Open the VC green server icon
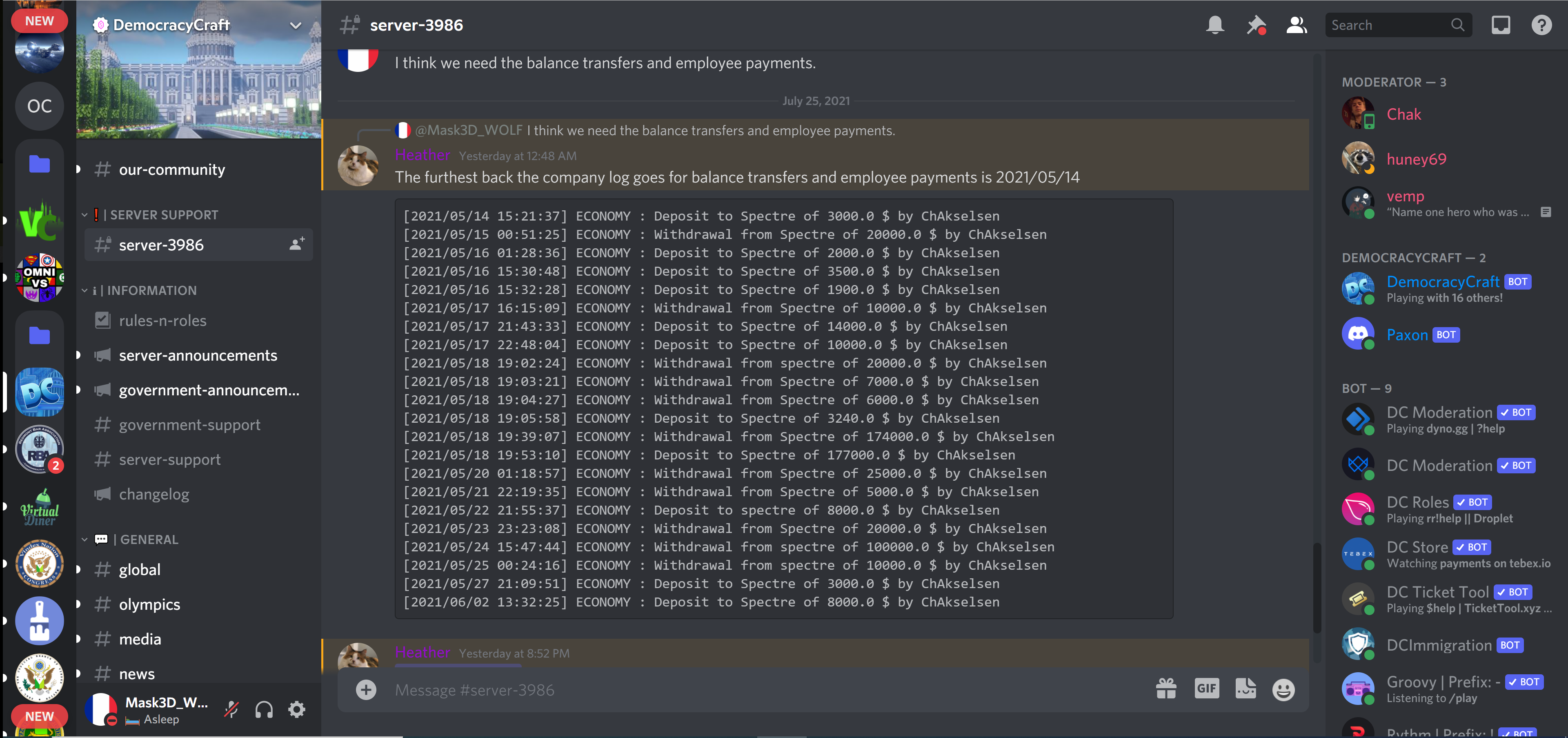Screen dimensions: 1568x738 tap(39, 221)
